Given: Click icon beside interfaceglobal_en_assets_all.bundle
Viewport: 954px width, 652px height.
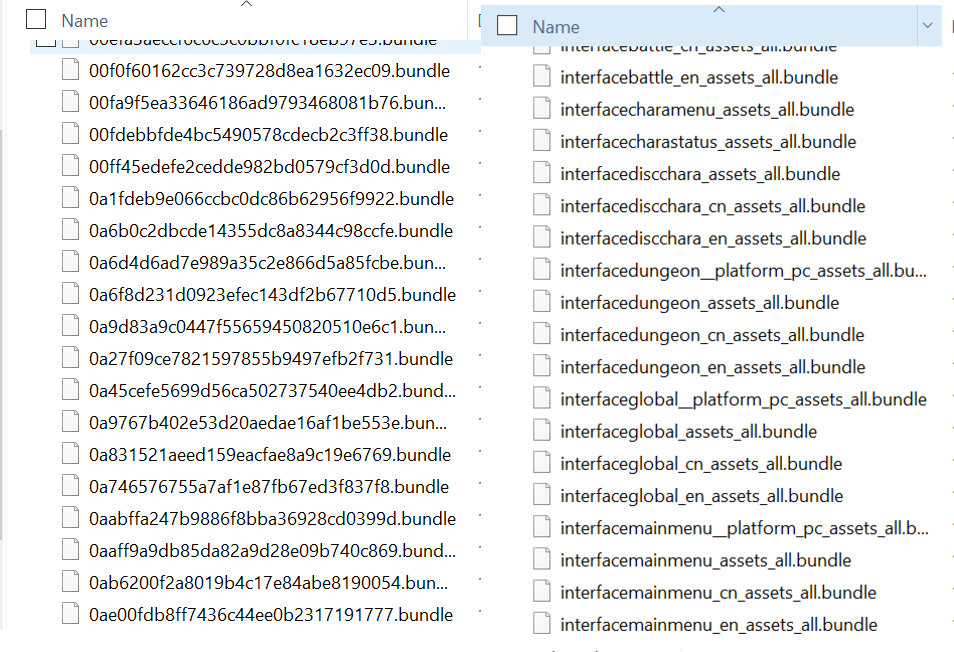Looking at the screenshot, I should click(542, 496).
